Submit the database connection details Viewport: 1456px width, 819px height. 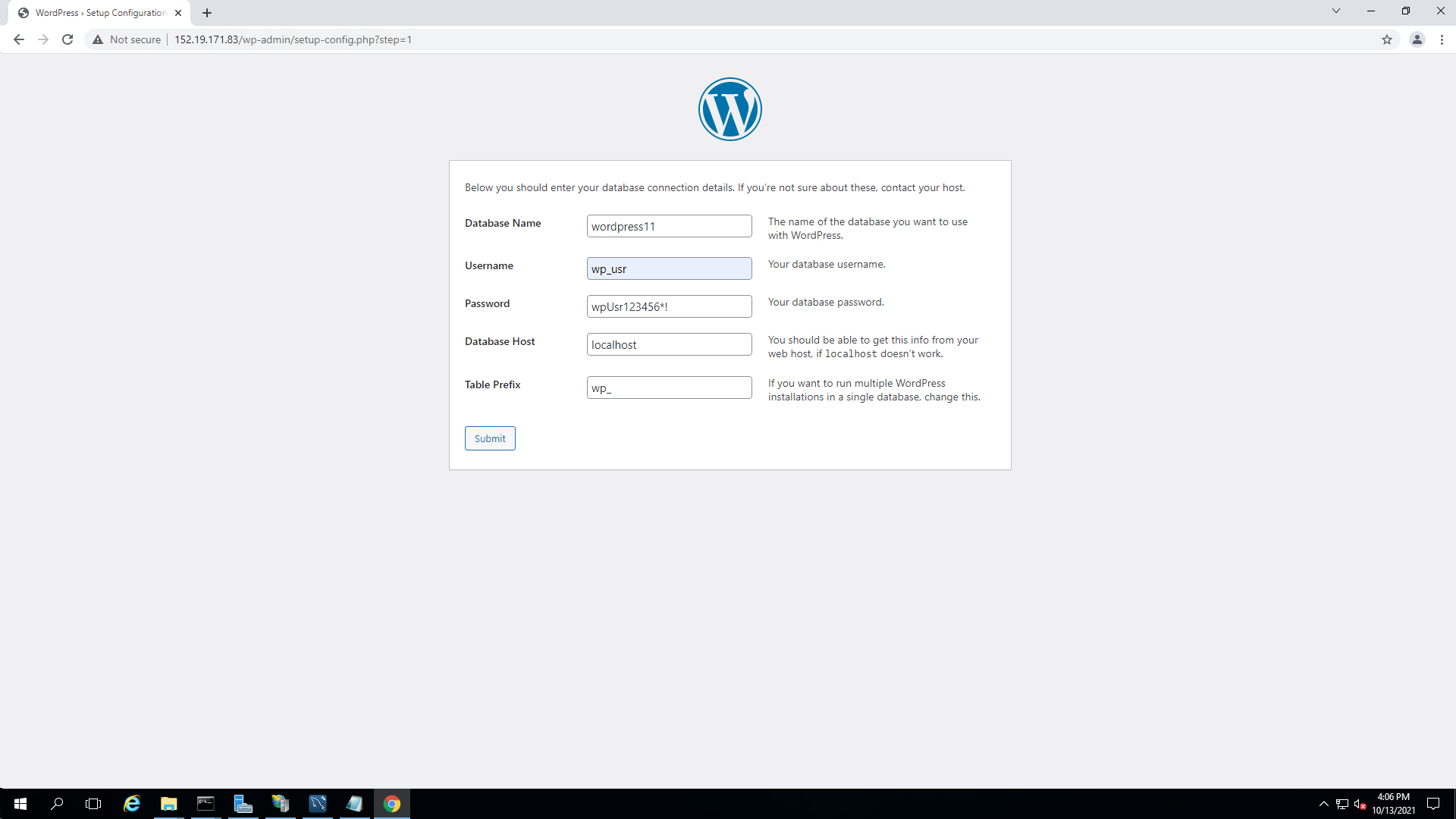(x=490, y=438)
